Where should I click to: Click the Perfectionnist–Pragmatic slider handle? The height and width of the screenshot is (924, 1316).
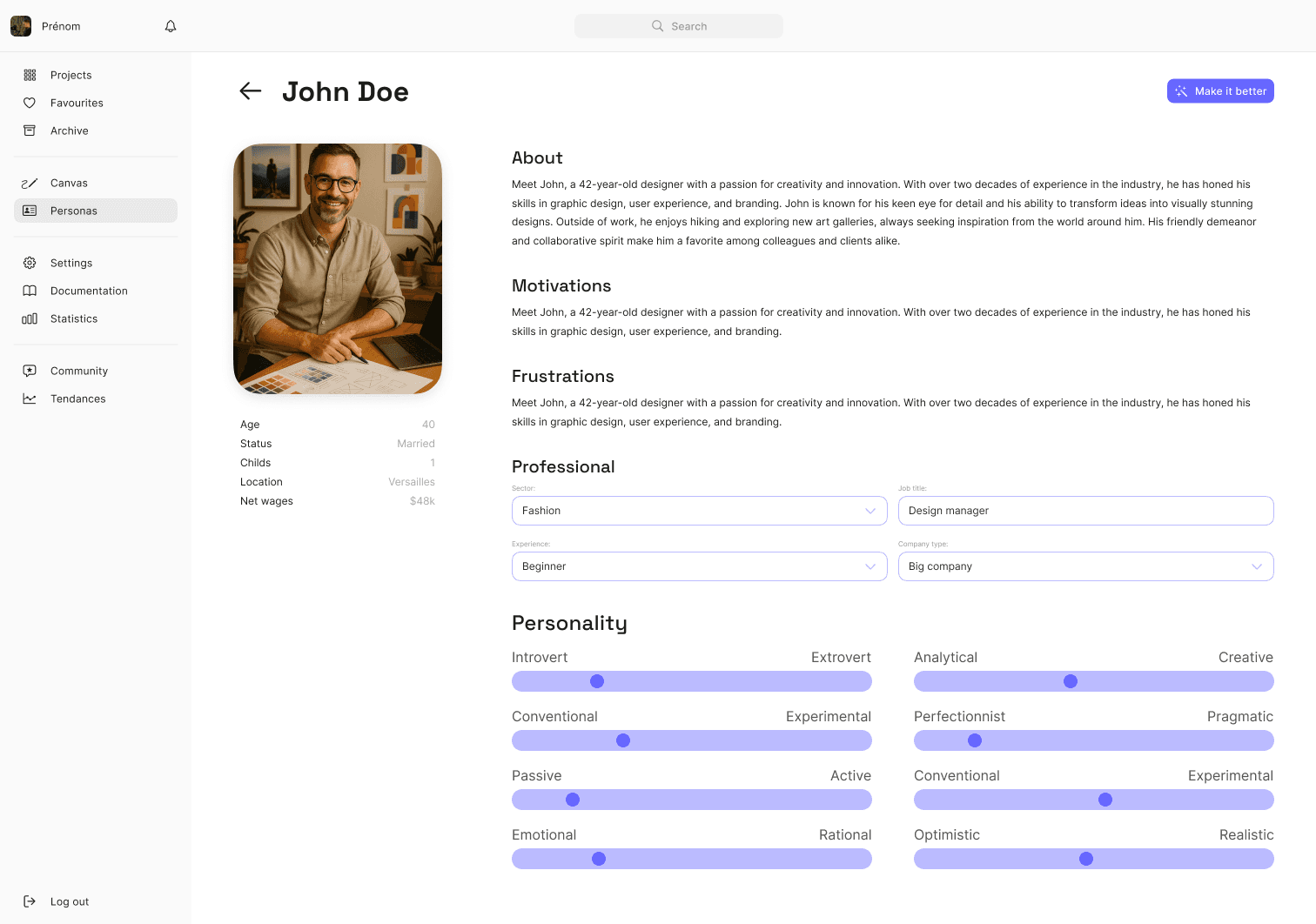click(x=975, y=740)
